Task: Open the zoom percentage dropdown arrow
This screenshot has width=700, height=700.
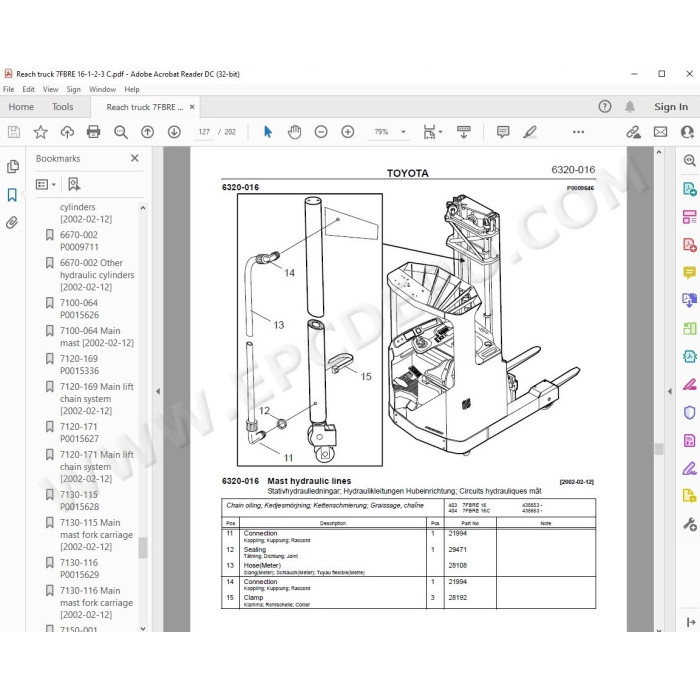Action: pos(403,132)
